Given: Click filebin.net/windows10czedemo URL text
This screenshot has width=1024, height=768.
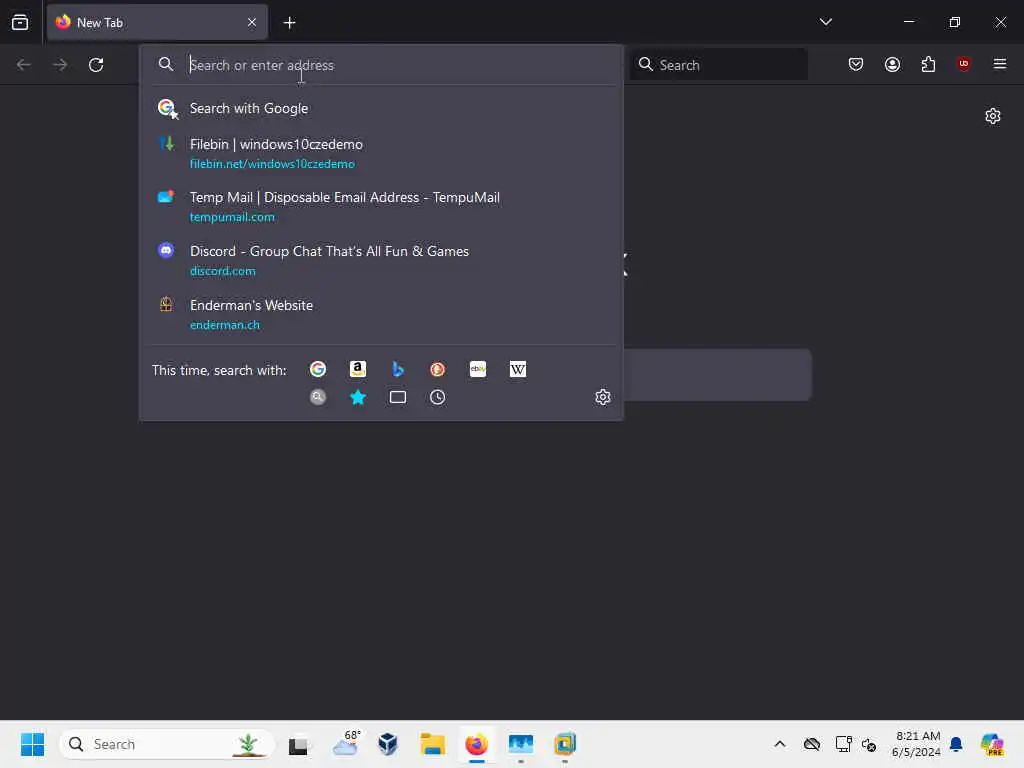Looking at the screenshot, I should pyautogui.click(x=272, y=164).
